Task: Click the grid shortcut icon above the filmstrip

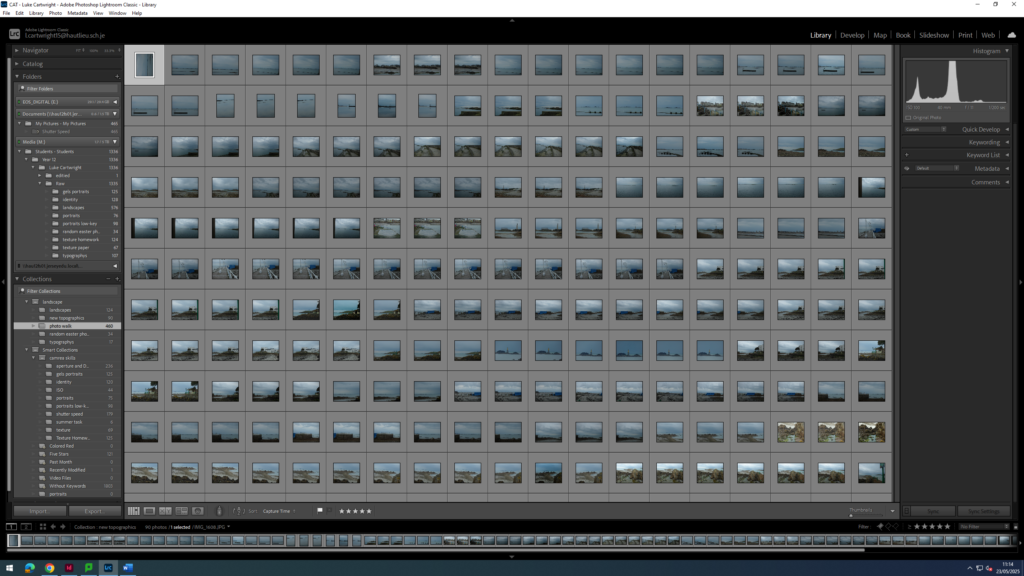Action: (x=43, y=527)
